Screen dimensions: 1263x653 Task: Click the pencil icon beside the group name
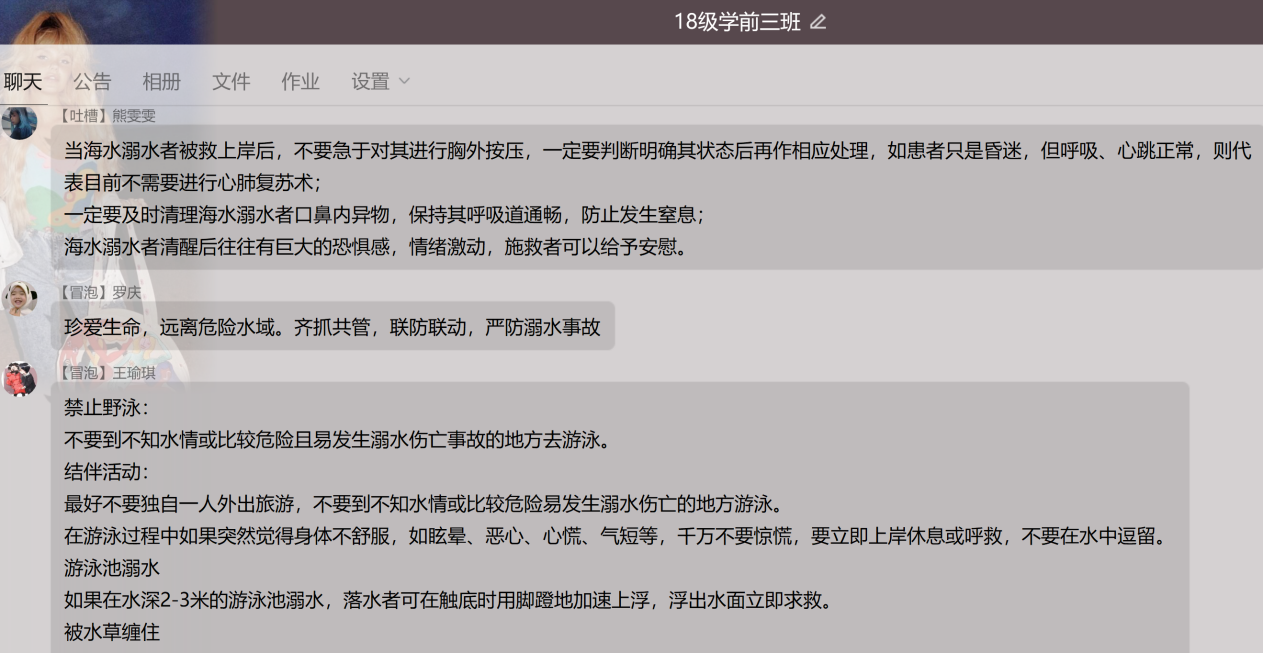(818, 22)
